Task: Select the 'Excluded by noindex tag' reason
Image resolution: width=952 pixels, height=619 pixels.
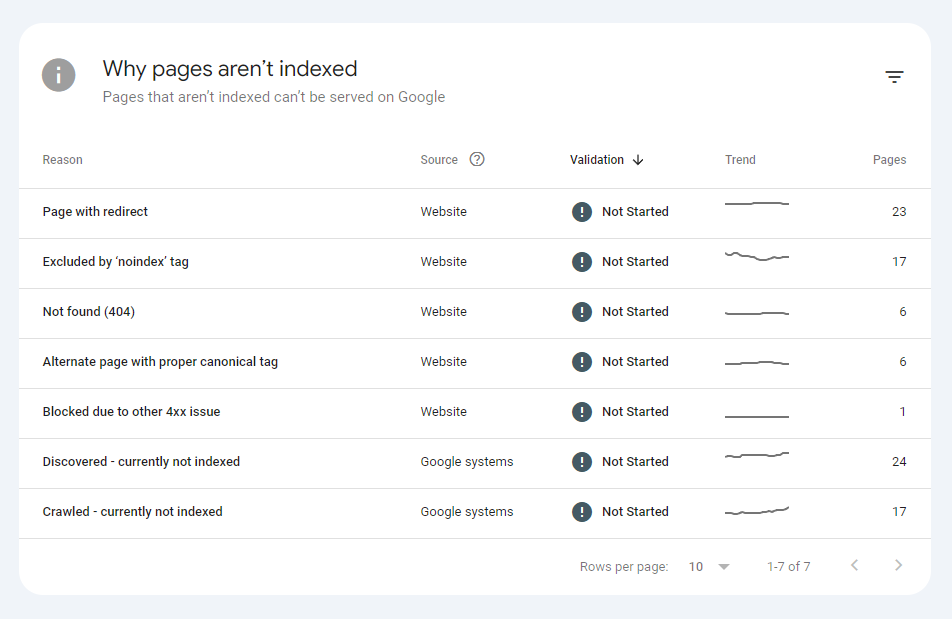Action: [x=114, y=261]
